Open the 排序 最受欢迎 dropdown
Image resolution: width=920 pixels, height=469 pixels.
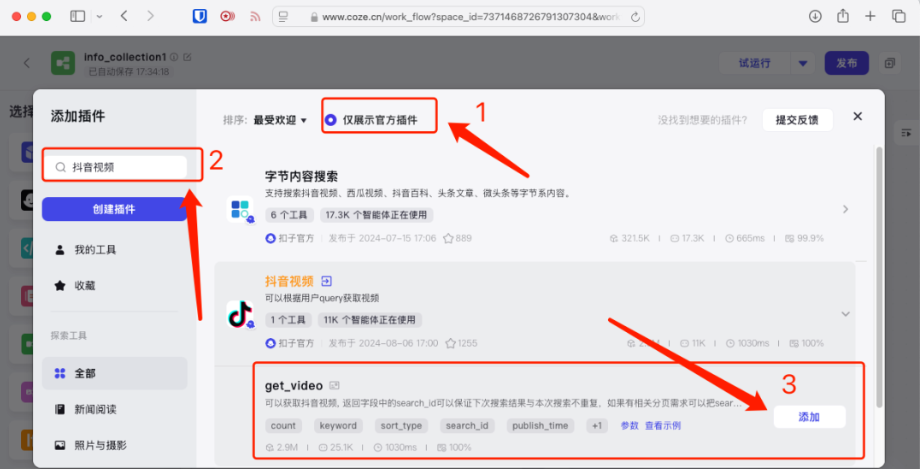(280, 120)
